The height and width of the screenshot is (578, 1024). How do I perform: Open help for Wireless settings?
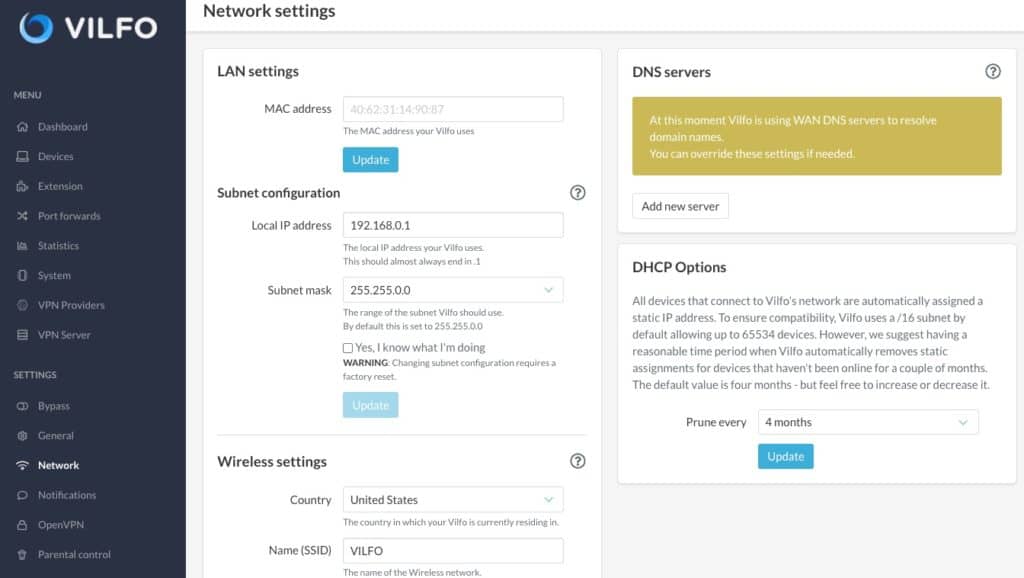tap(577, 461)
